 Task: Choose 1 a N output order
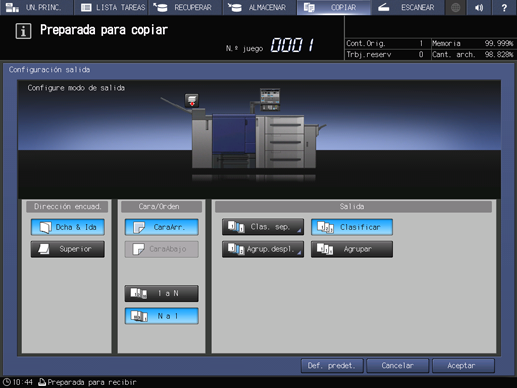[x=162, y=293]
